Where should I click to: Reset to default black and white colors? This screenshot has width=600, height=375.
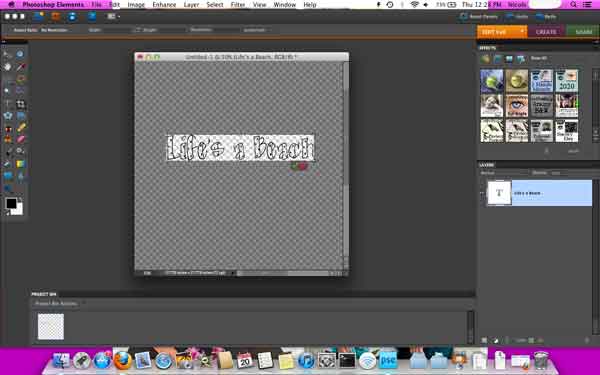click(7, 213)
